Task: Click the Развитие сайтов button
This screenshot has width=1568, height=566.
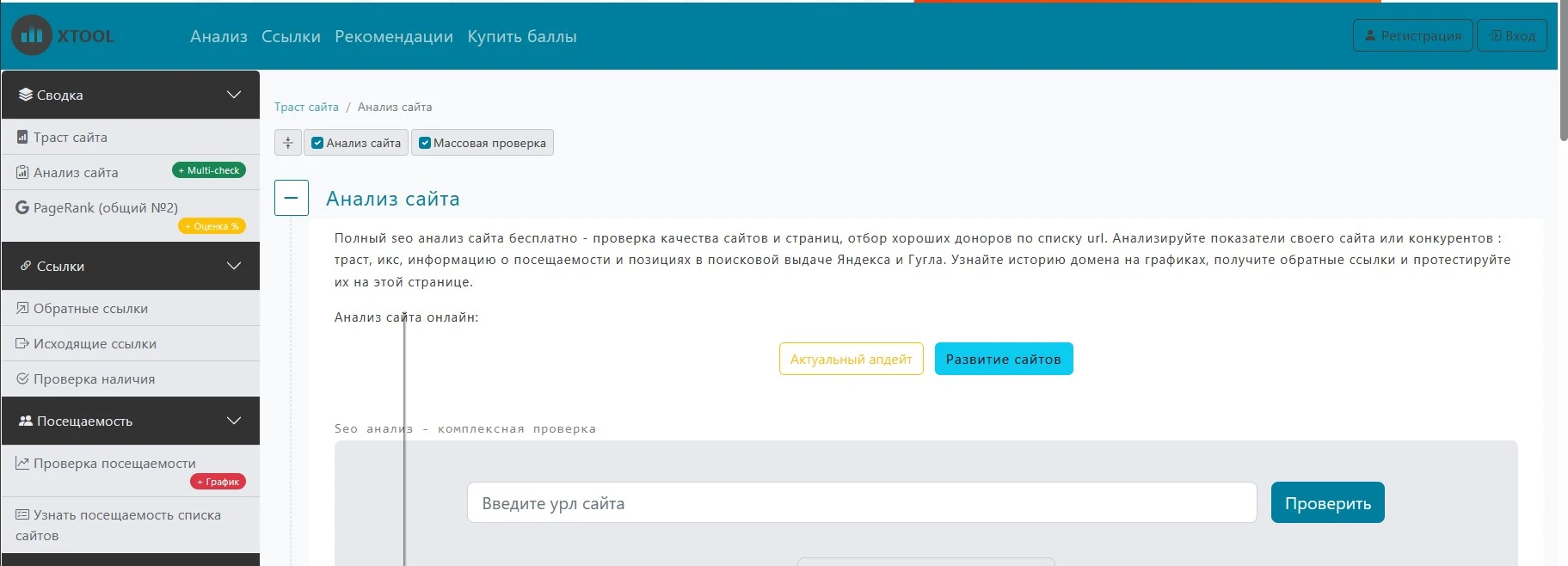Action: pyautogui.click(x=1004, y=359)
